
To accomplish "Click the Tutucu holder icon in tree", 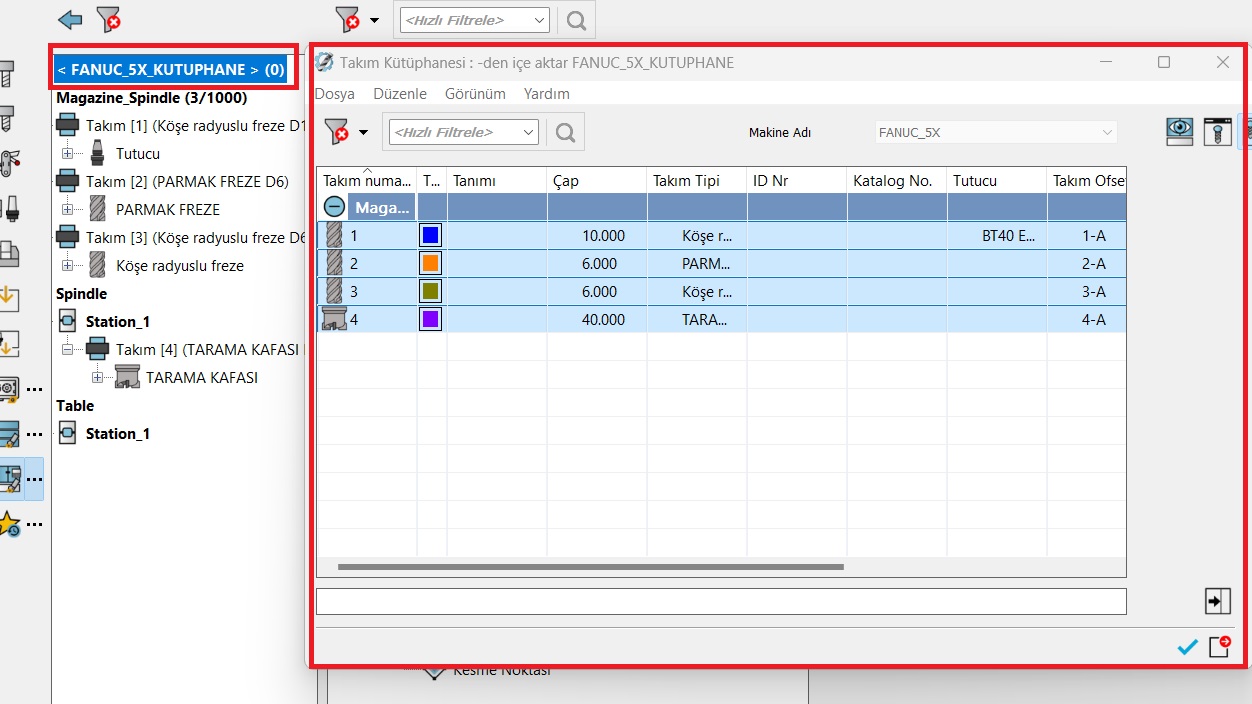I will [97, 154].
